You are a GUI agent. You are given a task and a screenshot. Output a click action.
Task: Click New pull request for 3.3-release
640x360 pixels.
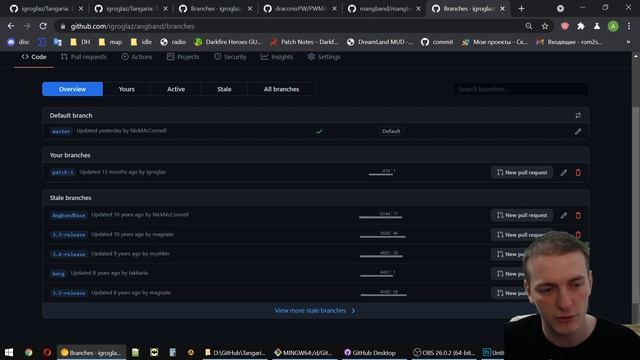[x=522, y=235]
